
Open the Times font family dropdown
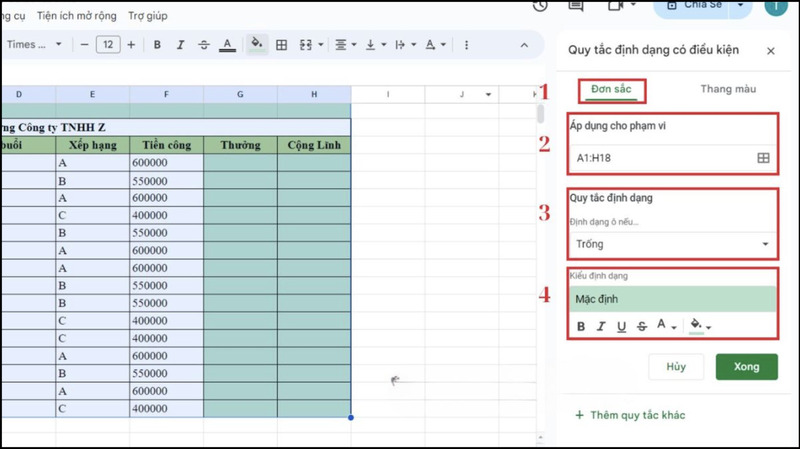pyautogui.click(x=34, y=44)
